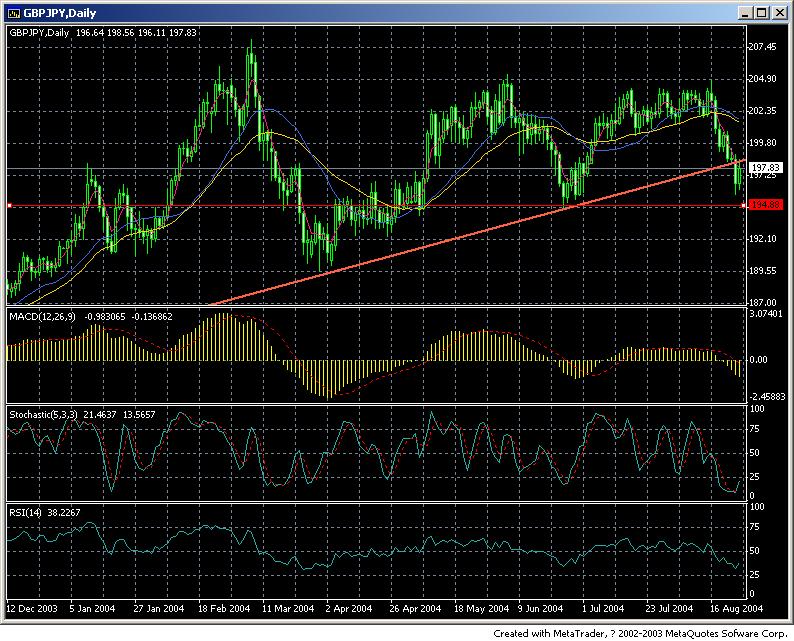Image resolution: width=794 pixels, height=641 pixels.
Task: Click the MACD(12,26,9) indicator label
Action: coord(43,318)
